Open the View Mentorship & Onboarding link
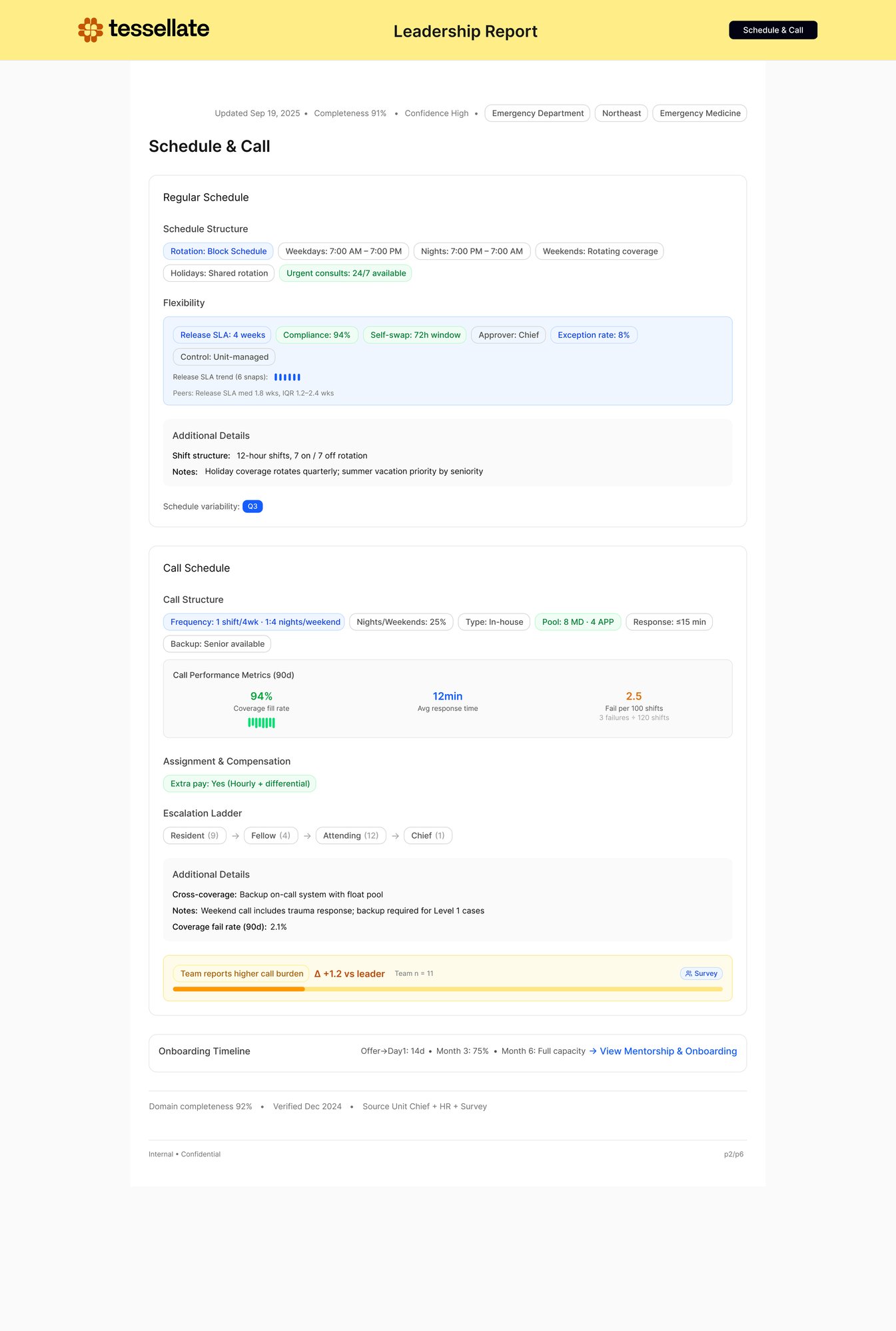This screenshot has width=896, height=1331. 668,1051
